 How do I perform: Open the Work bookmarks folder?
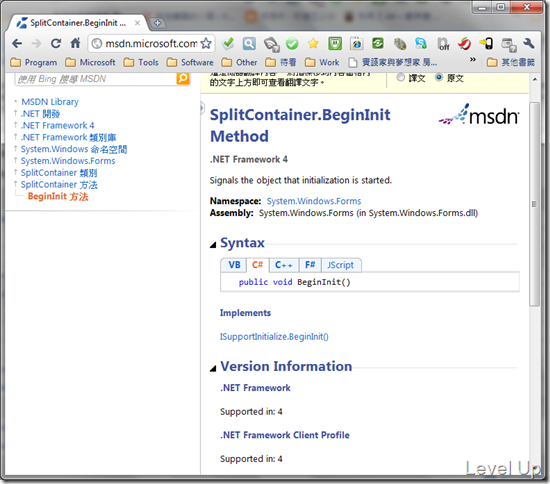(322, 62)
